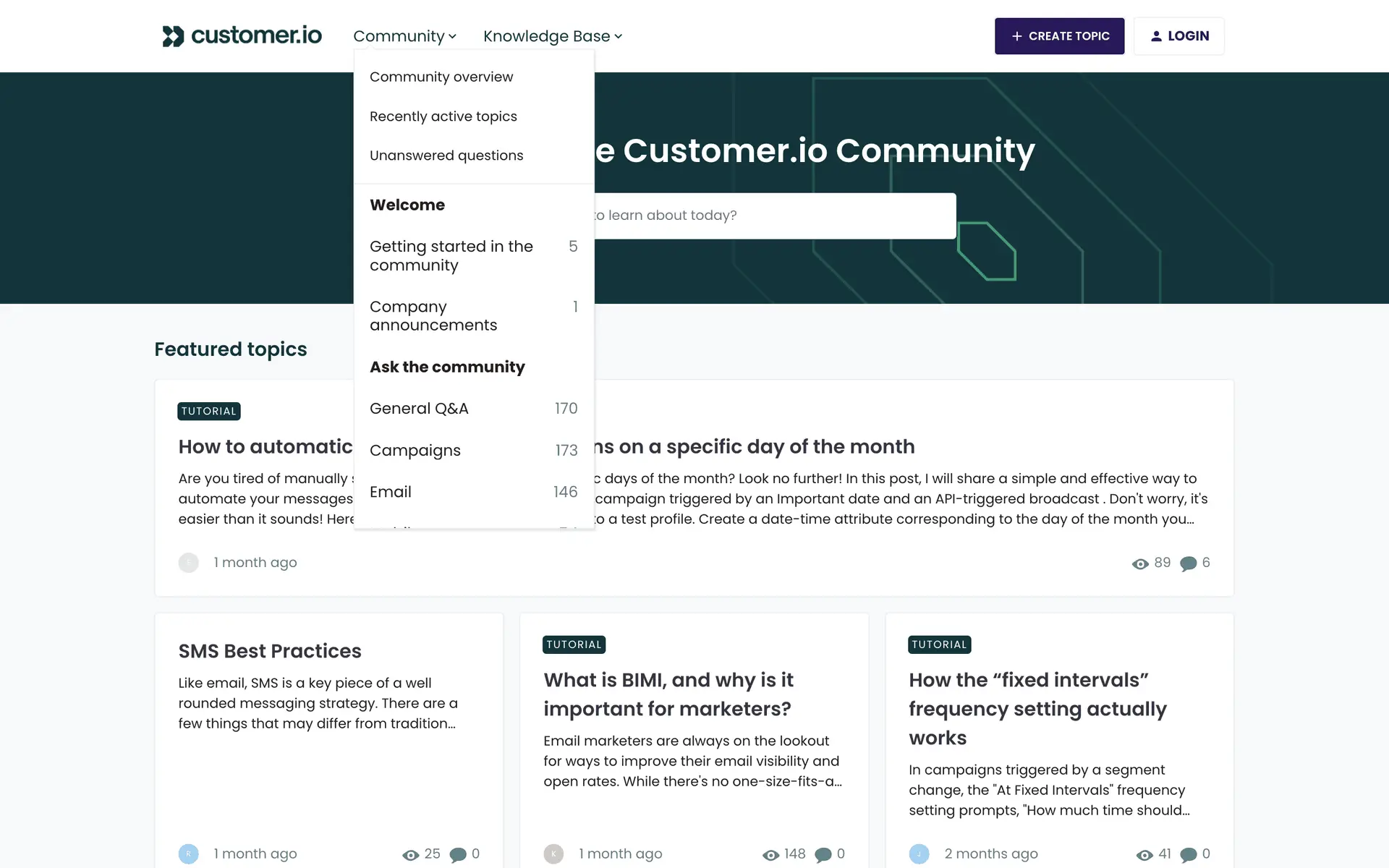Click the author avatar on fixed intervals card
Viewport: 1389px width, 868px height.
(x=919, y=854)
